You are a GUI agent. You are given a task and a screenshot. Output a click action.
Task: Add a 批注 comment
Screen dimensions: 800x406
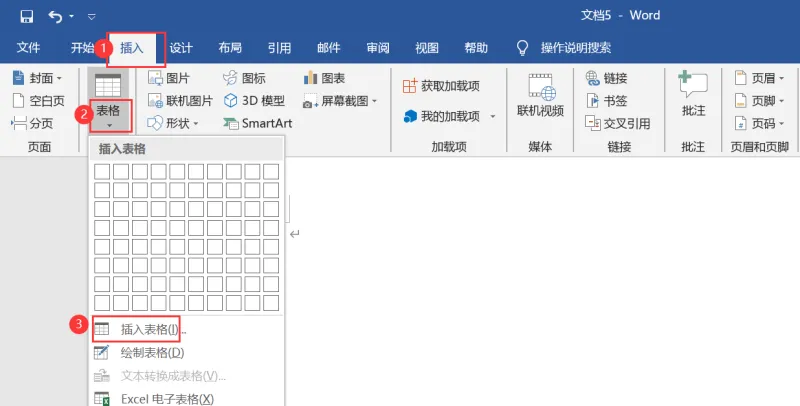point(693,95)
